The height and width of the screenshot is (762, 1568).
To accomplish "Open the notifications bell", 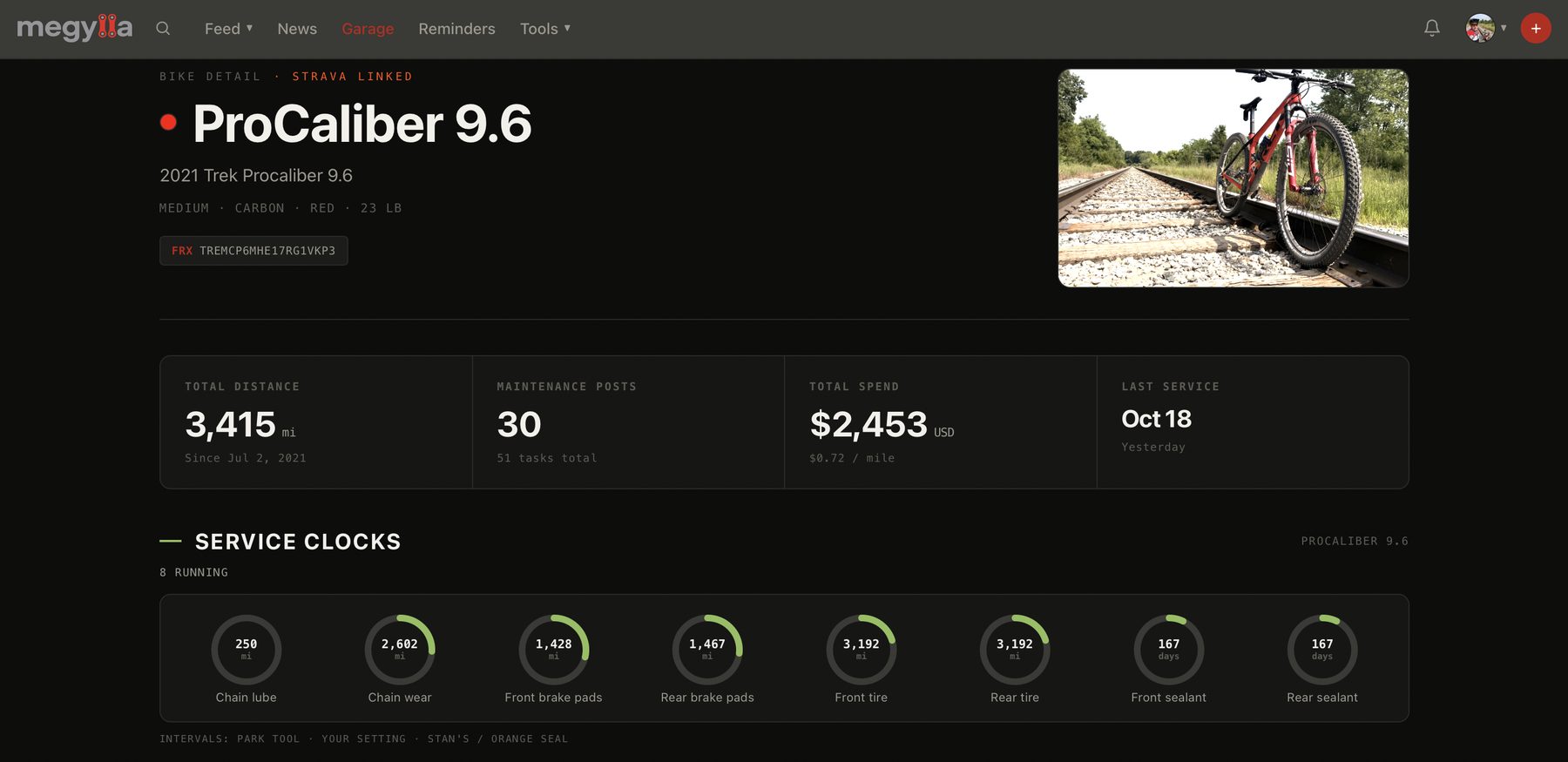I will pyautogui.click(x=1431, y=29).
